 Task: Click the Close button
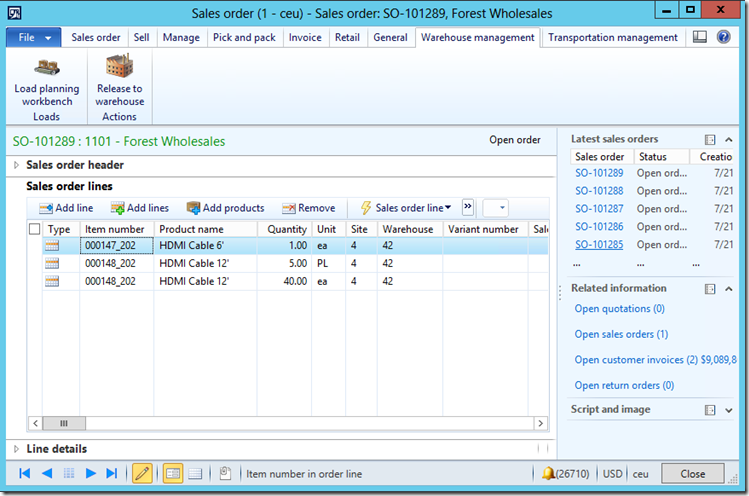pyautogui.click(x=692, y=473)
